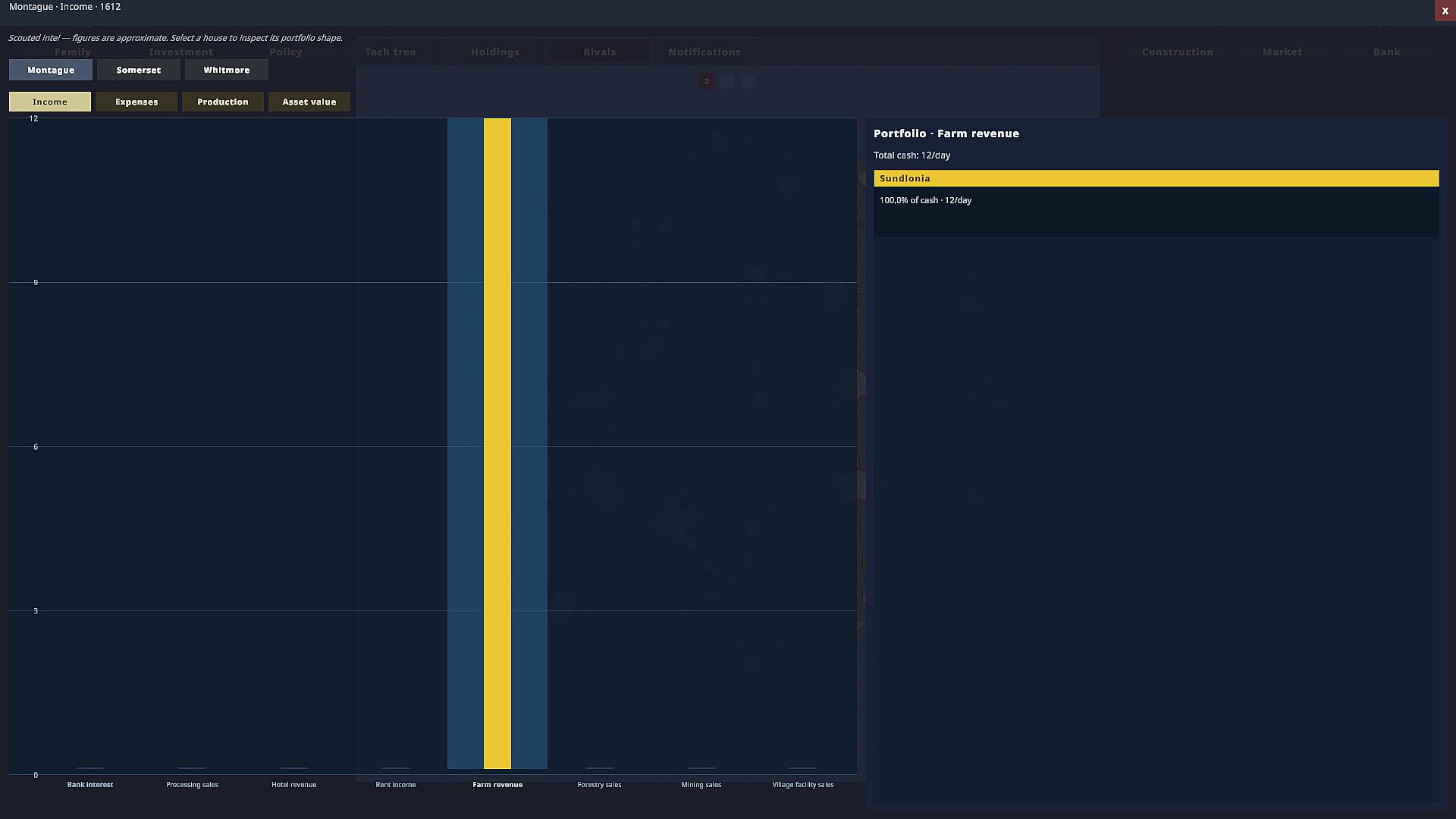Switch to the Income view
This screenshot has height=819, width=1456.
50,102
